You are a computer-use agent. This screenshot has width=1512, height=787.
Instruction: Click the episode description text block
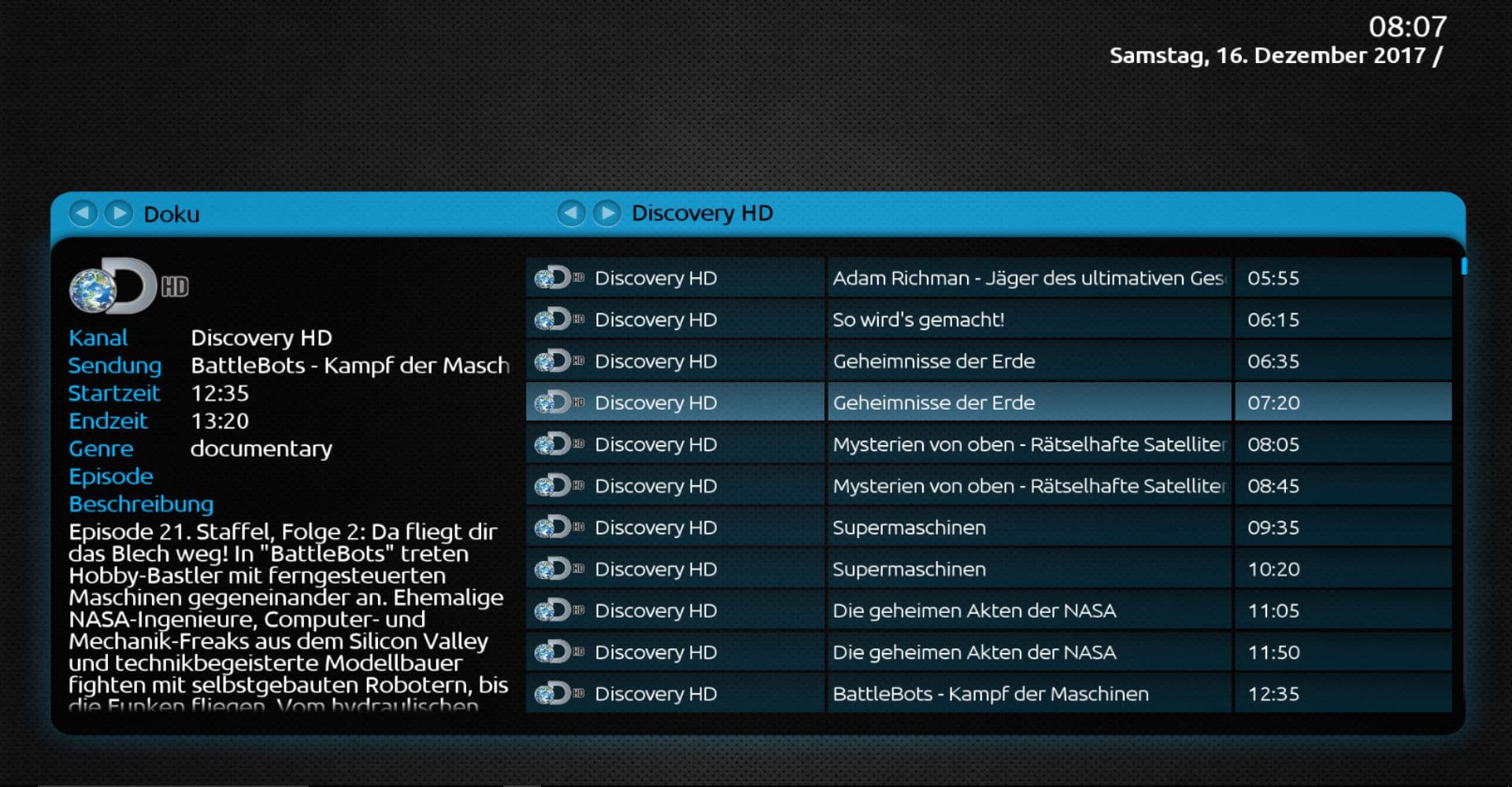coord(288,617)
